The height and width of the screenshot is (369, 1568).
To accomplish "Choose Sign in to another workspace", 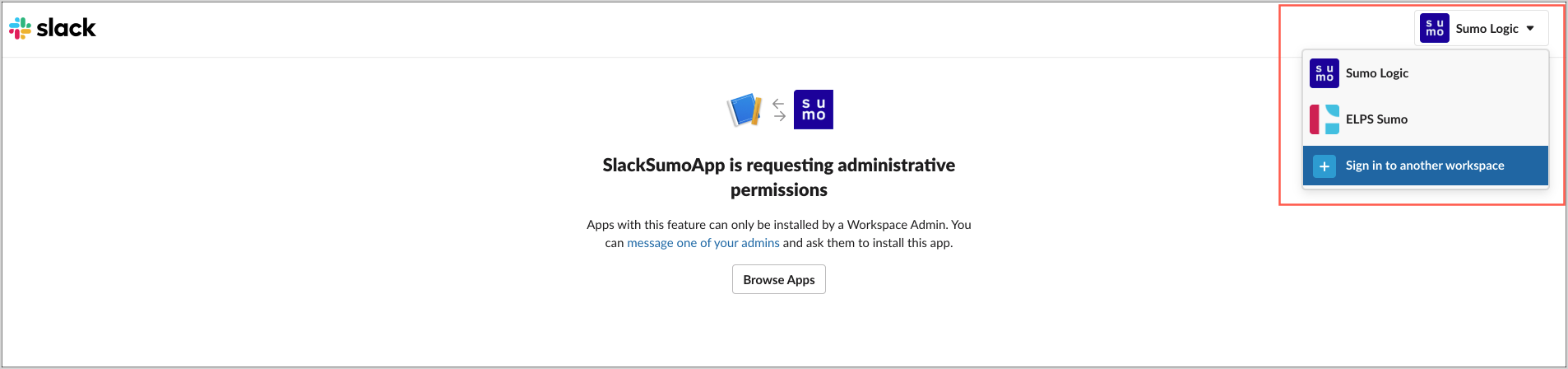I will pos(1425,166).
